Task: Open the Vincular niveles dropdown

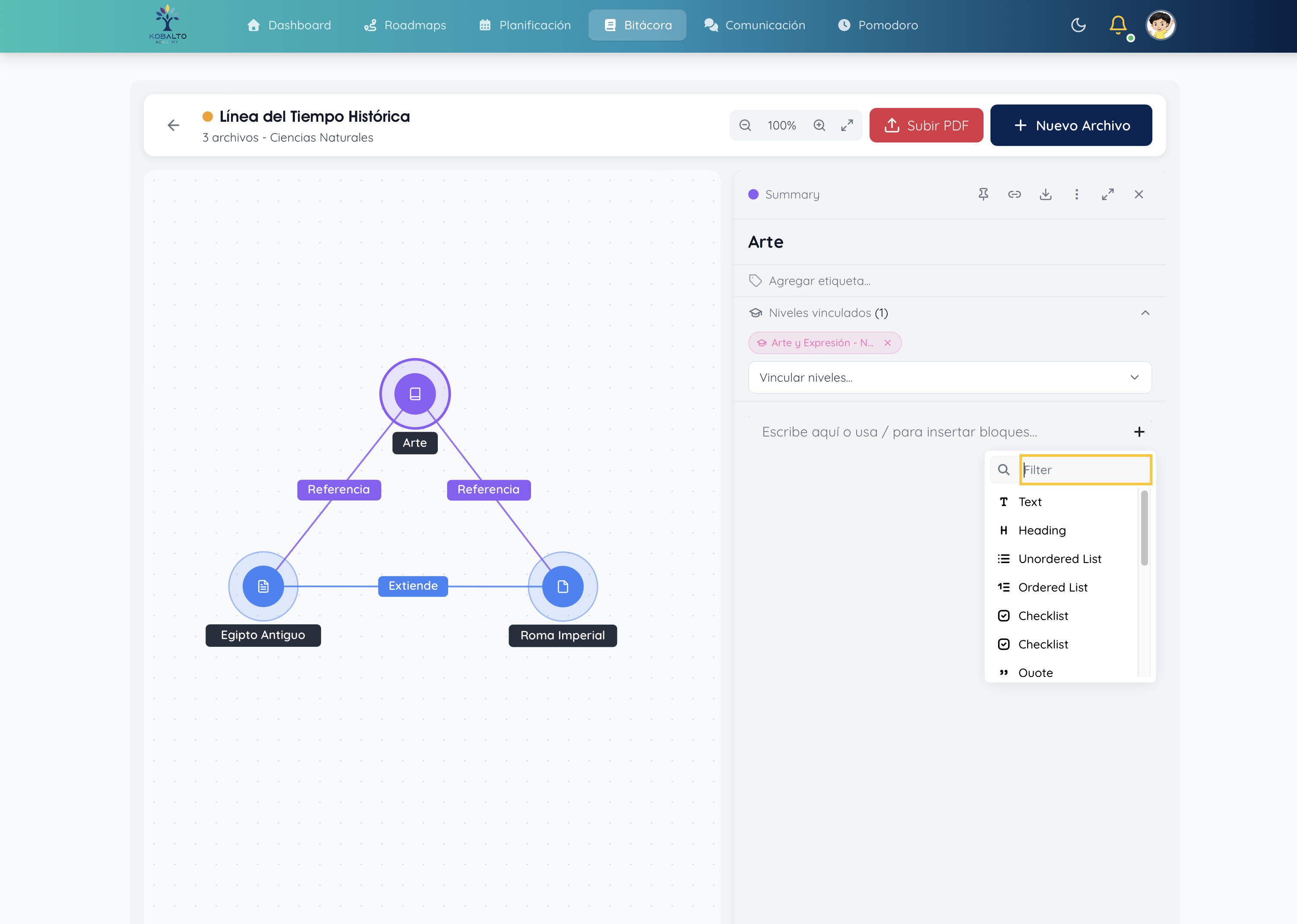Action: (949, 377)
